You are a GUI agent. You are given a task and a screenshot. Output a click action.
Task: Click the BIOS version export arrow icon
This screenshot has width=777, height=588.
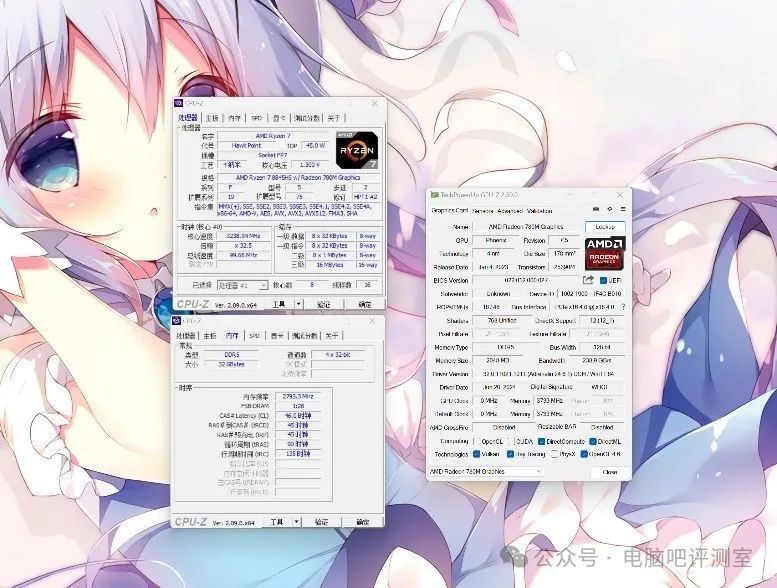click(588, 280)
